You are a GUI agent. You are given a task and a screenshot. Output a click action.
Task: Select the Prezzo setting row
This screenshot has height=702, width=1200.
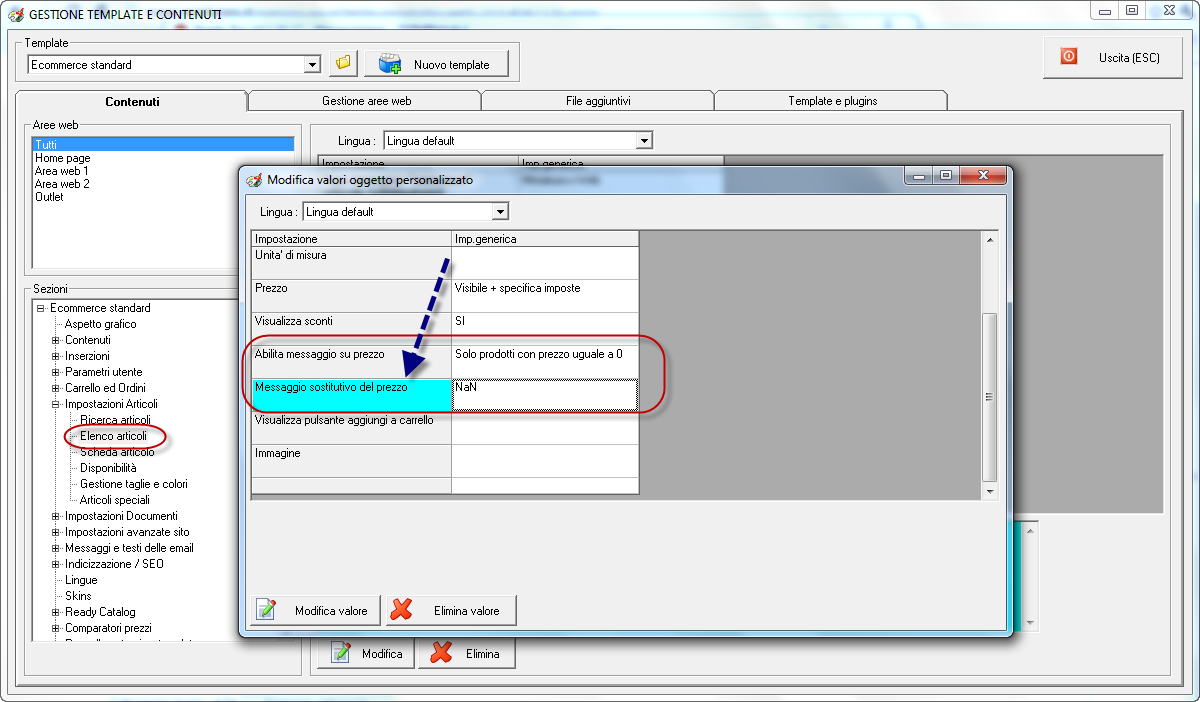[x=445, y=296]
